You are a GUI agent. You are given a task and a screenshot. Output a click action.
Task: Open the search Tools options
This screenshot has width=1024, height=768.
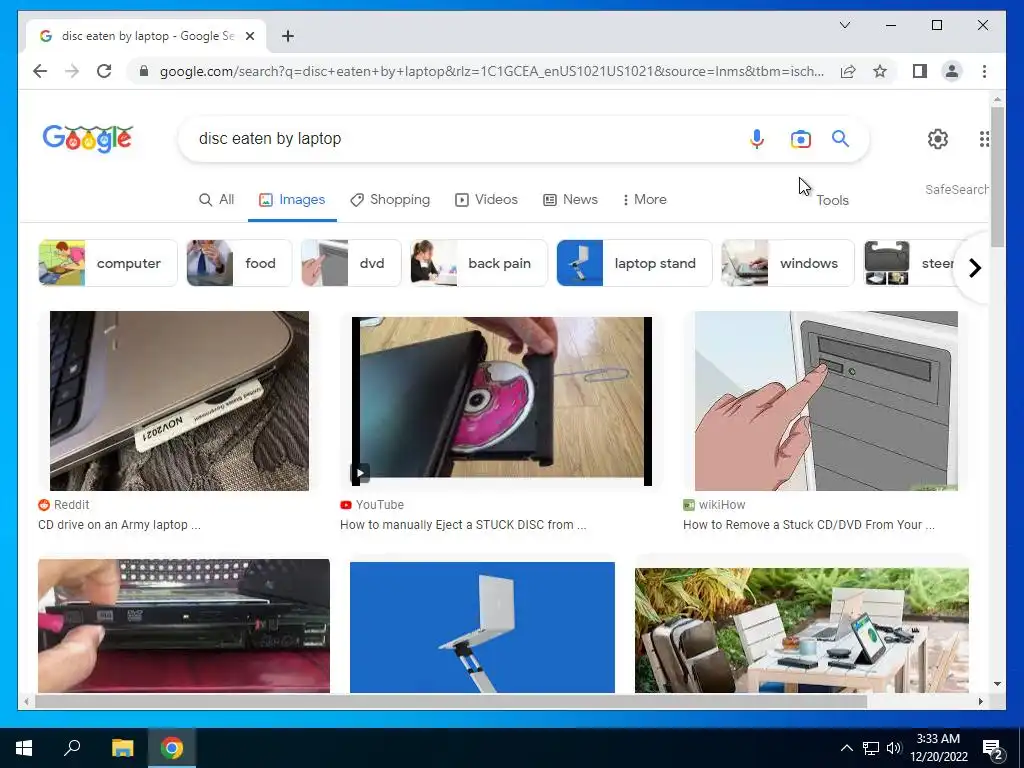832,200
